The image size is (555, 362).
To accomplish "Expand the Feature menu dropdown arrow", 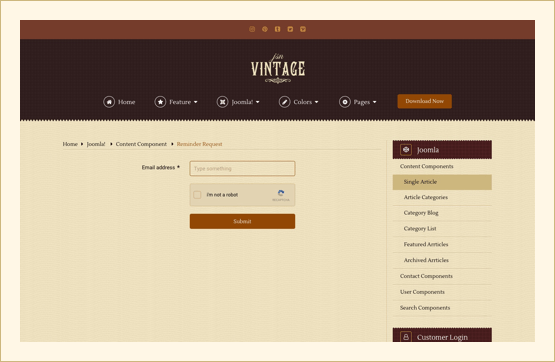I will (195, 102).
